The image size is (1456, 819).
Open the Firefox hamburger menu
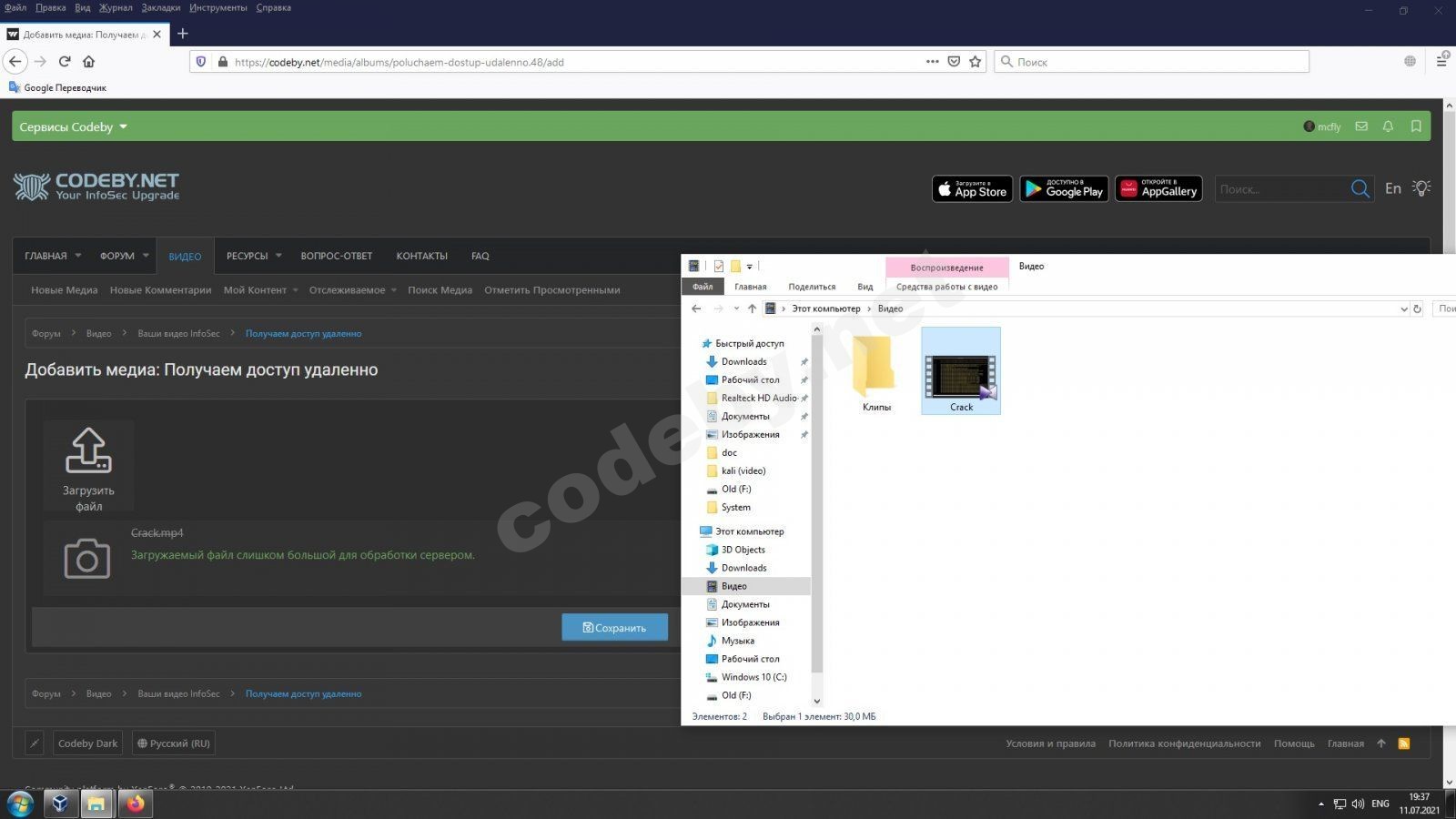pyautogui.click(x=1441, y=61)
